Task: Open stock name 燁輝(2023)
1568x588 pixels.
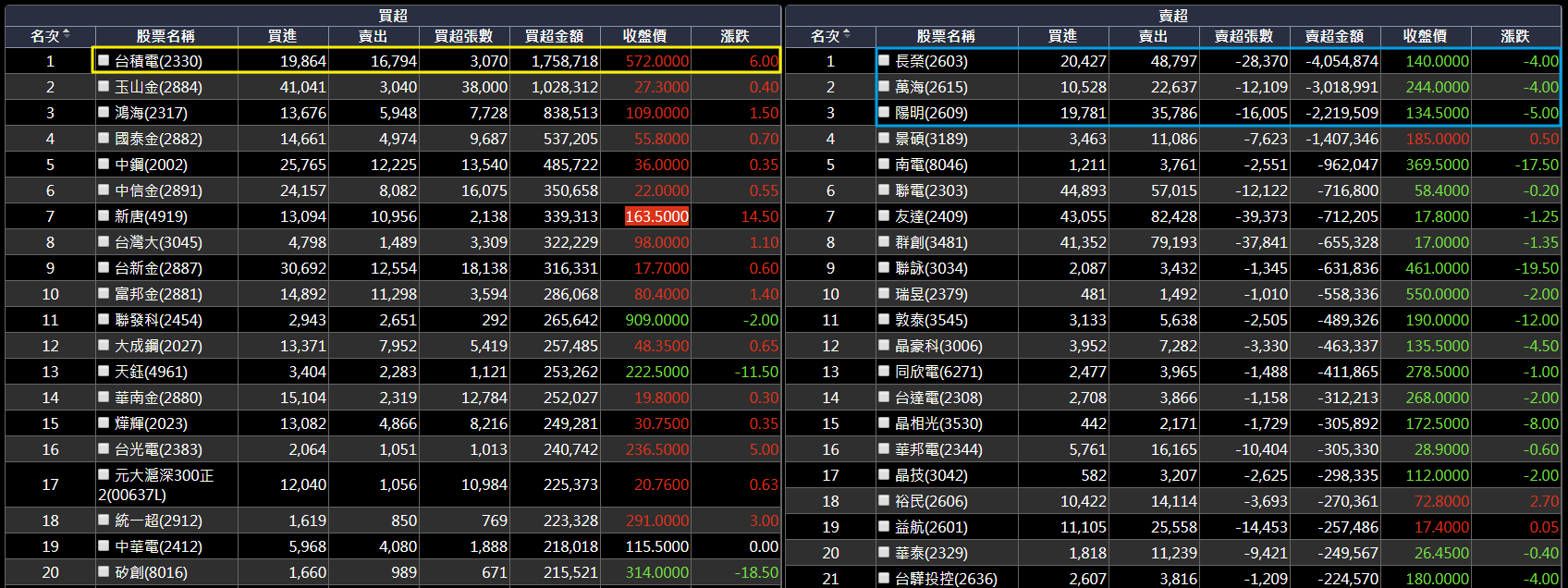Action: pyautogui.click(x=151, y=423)
